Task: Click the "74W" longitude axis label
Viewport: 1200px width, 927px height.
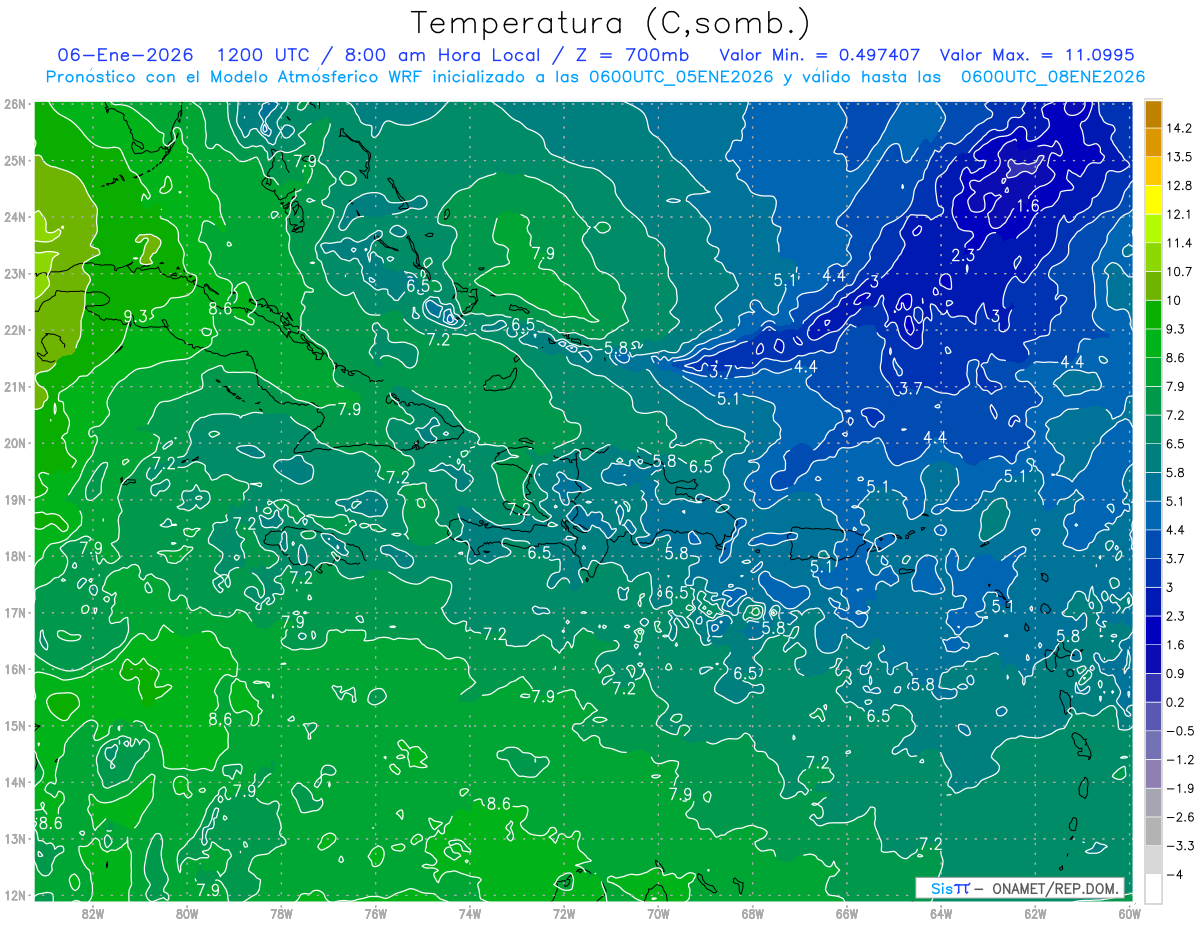Action: [x=470, y=912]
